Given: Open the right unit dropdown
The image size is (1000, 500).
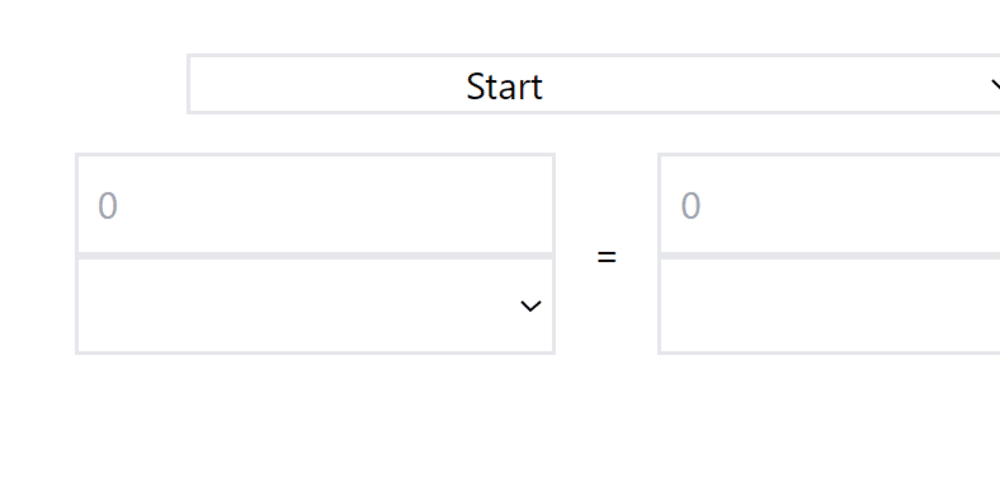Looking at the screenshot, I should click(x=828, y=306).
